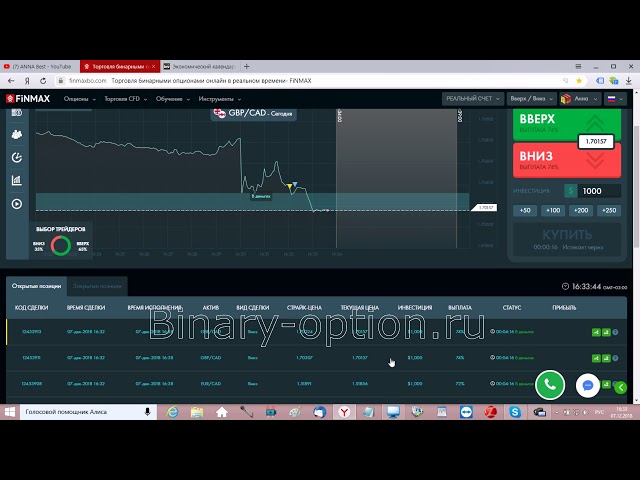
Task: Click the green phone call button
Action: (x=549, y=384)
